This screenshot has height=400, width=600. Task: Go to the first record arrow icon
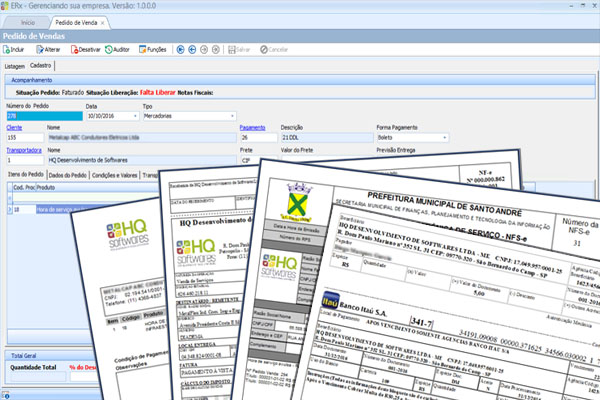(x=181, y=50)
